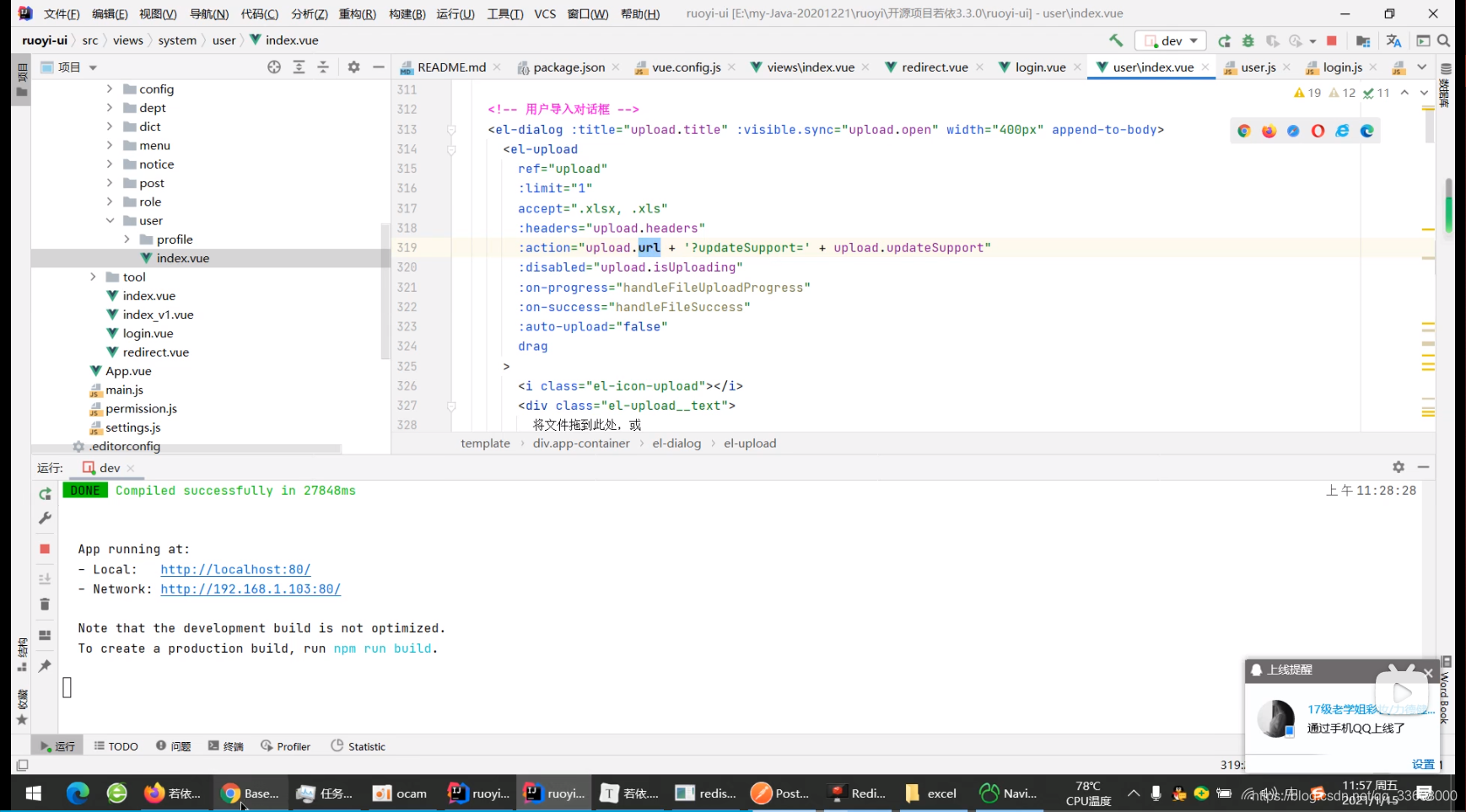Viewport: 1466px width, 812px height.
Task: Expand the tool folder
Action: pos(93,277)
